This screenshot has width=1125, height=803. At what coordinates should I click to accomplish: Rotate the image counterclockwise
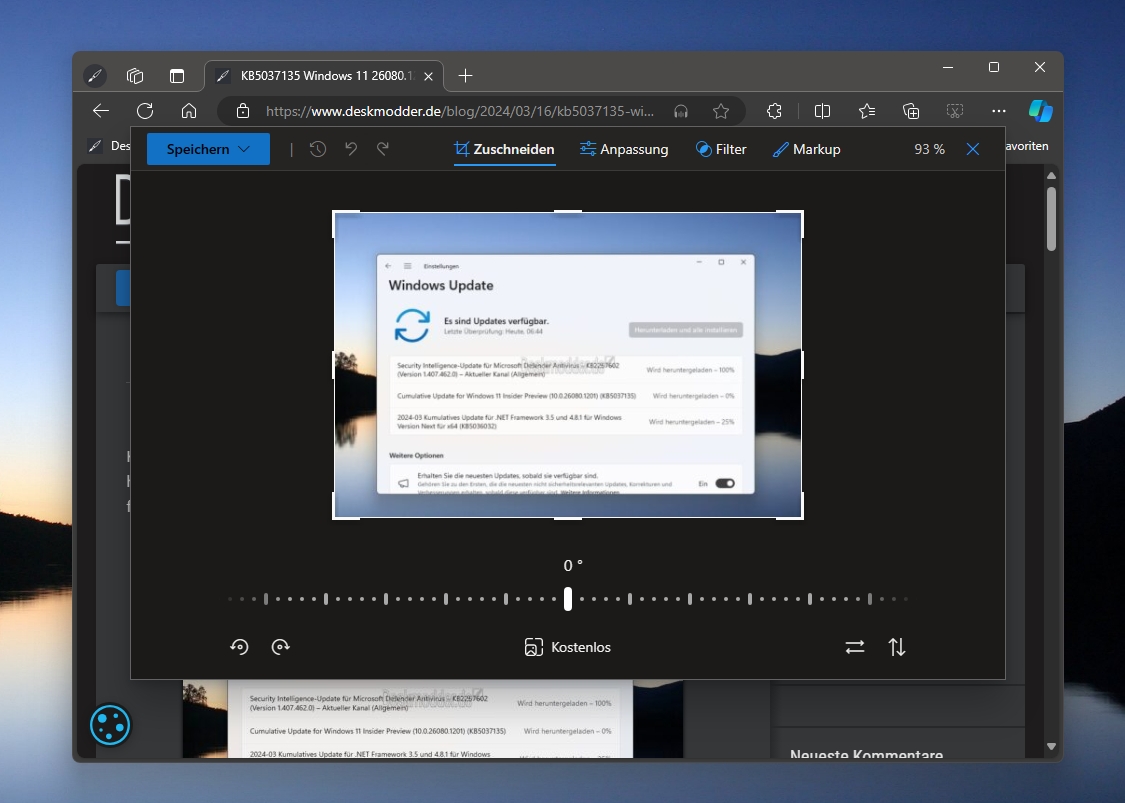click(x=240, y=647)
